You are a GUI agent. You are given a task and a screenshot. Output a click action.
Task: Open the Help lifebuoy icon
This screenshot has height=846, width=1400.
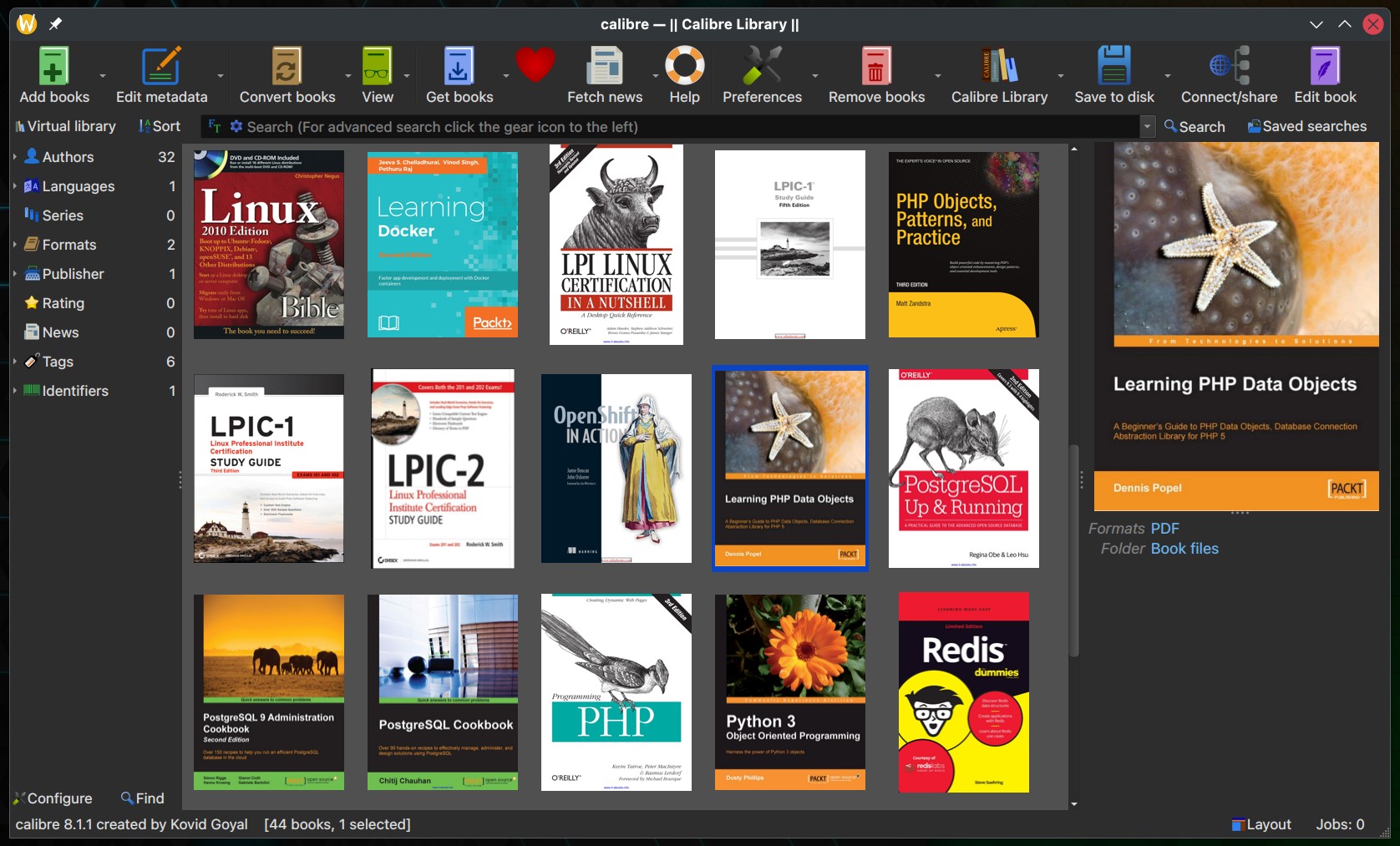coord(684,66)
